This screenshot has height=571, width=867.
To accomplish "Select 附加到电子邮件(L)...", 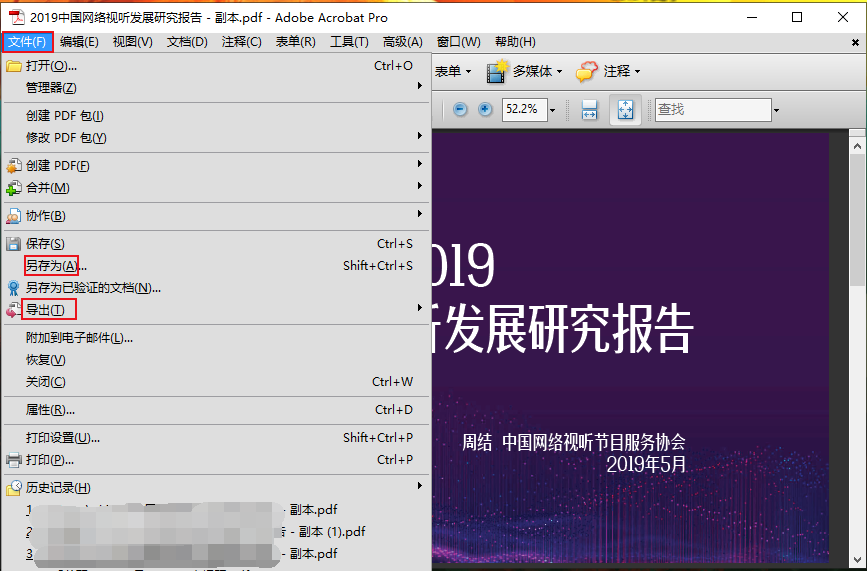I will [216, 338].
